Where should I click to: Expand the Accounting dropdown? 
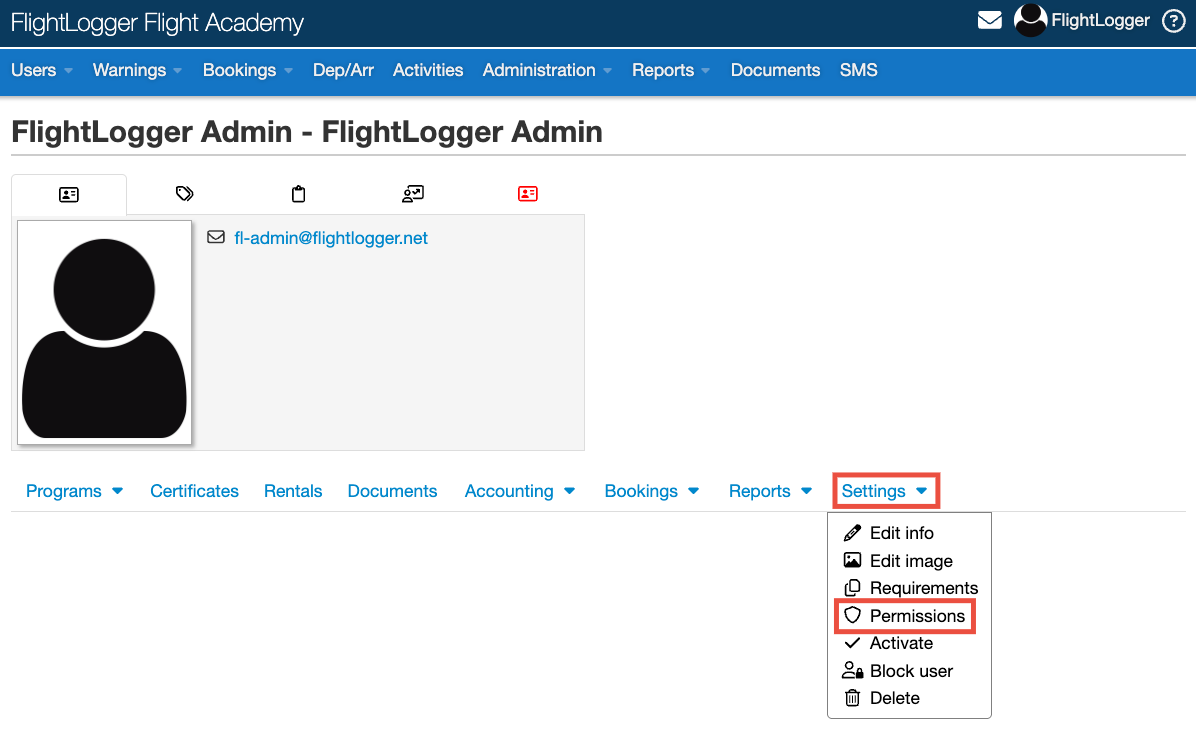520,491
